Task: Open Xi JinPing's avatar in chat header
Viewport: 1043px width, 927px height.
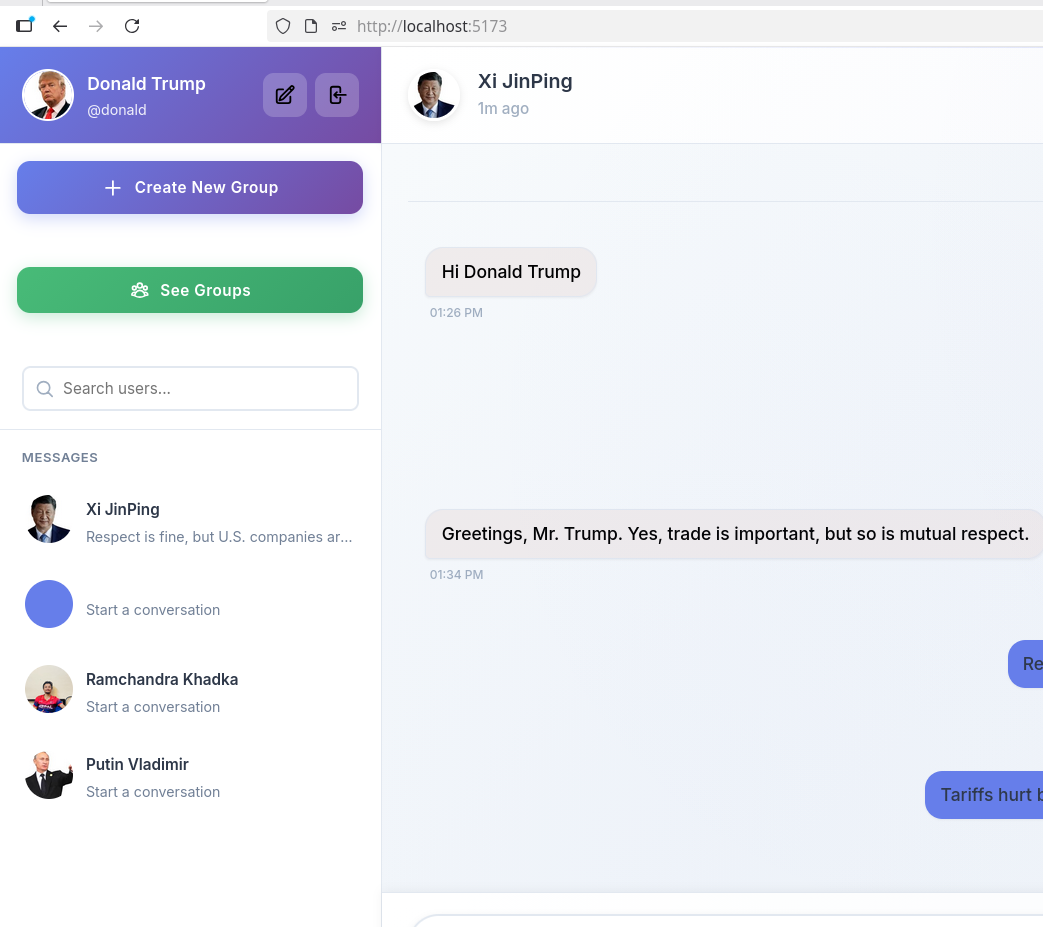Action: (x=434, y=95)
